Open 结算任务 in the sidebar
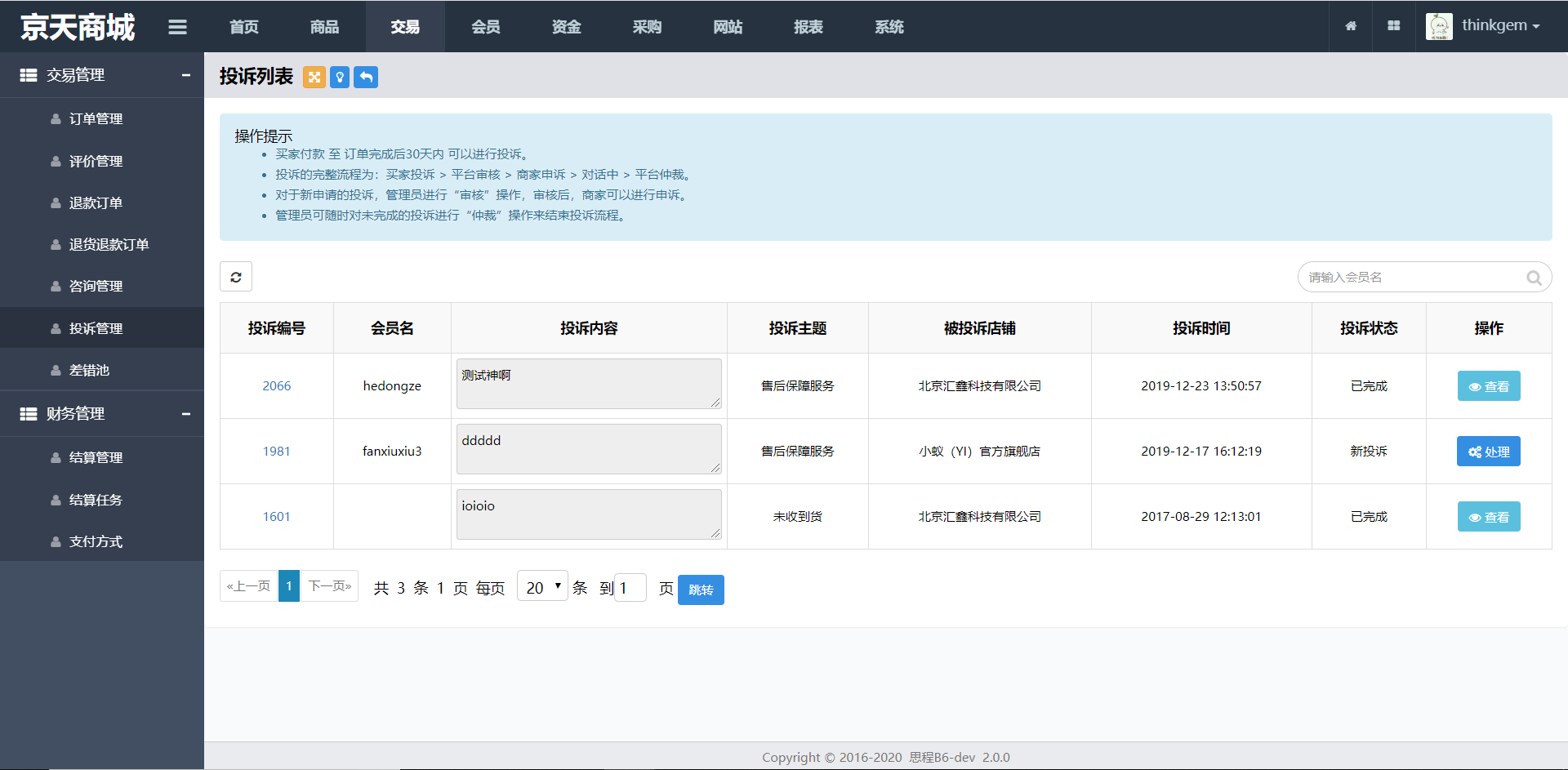Image resolution: width=1568 pixels, height=770 pixels. pos(96,501)
